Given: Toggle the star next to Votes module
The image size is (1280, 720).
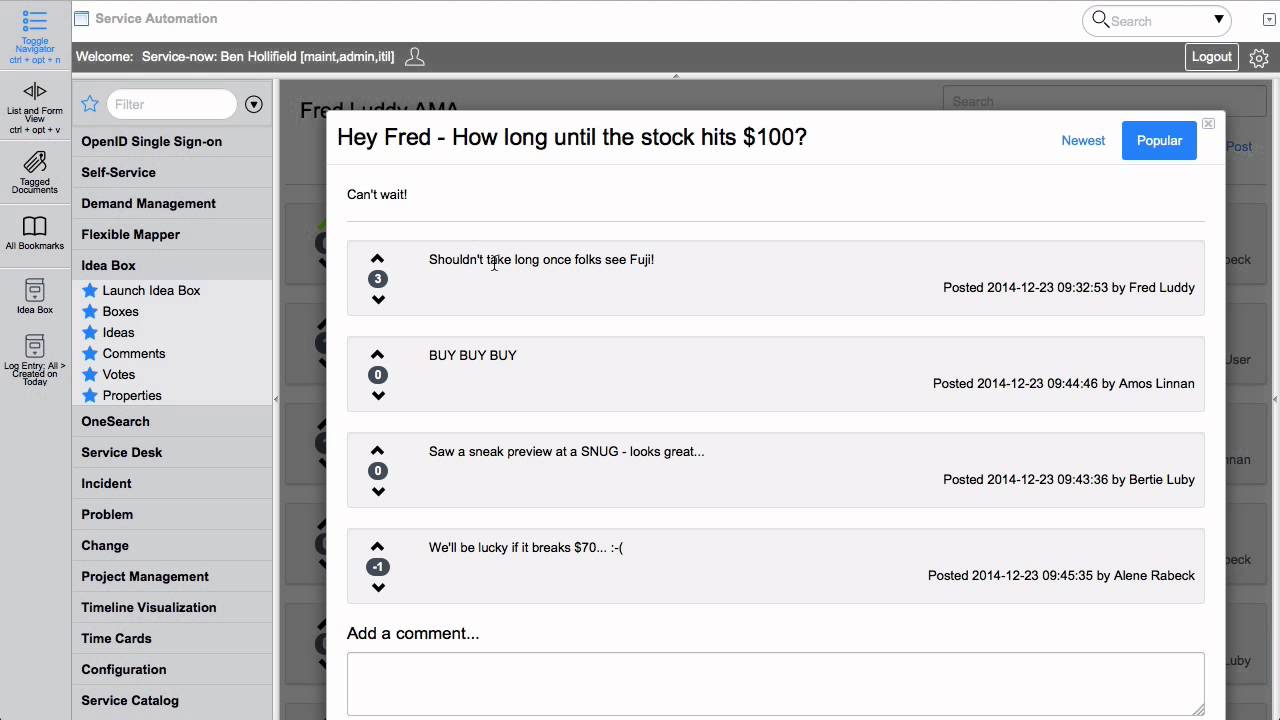Looking at the screenshot, I should (x=90, y=374).
